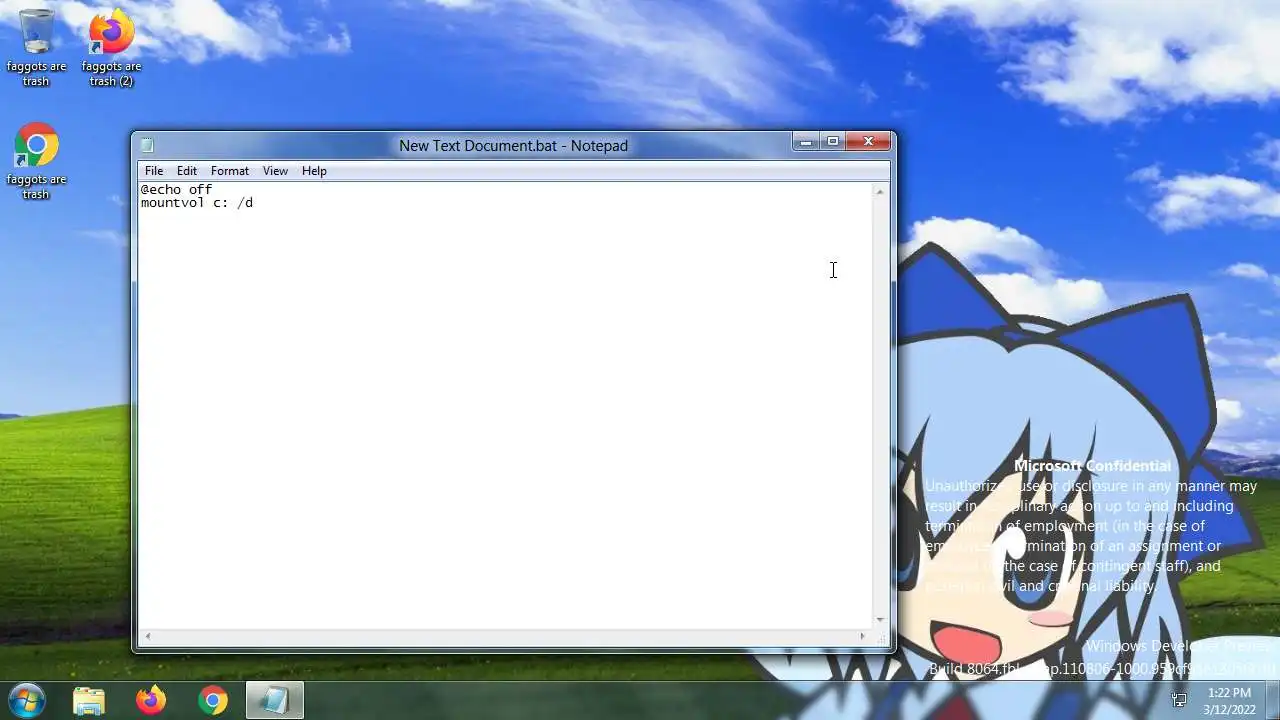
Task: Place the cursor in the 'mountvol c: /d' line
Action: pyautogui.click(x=197, y=203)
